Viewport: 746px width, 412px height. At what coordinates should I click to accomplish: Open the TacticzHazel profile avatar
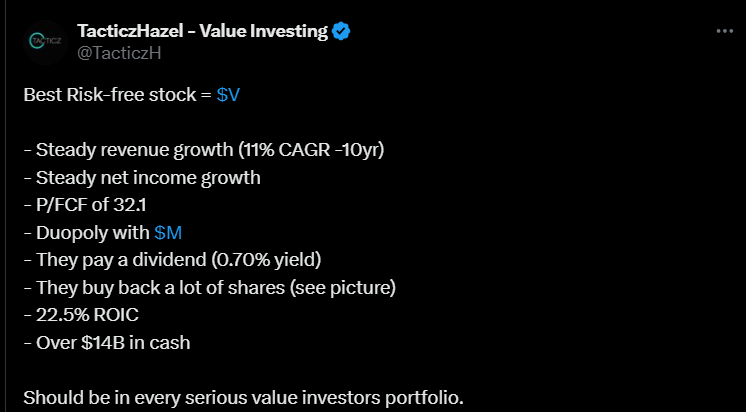tap(46, 42)
